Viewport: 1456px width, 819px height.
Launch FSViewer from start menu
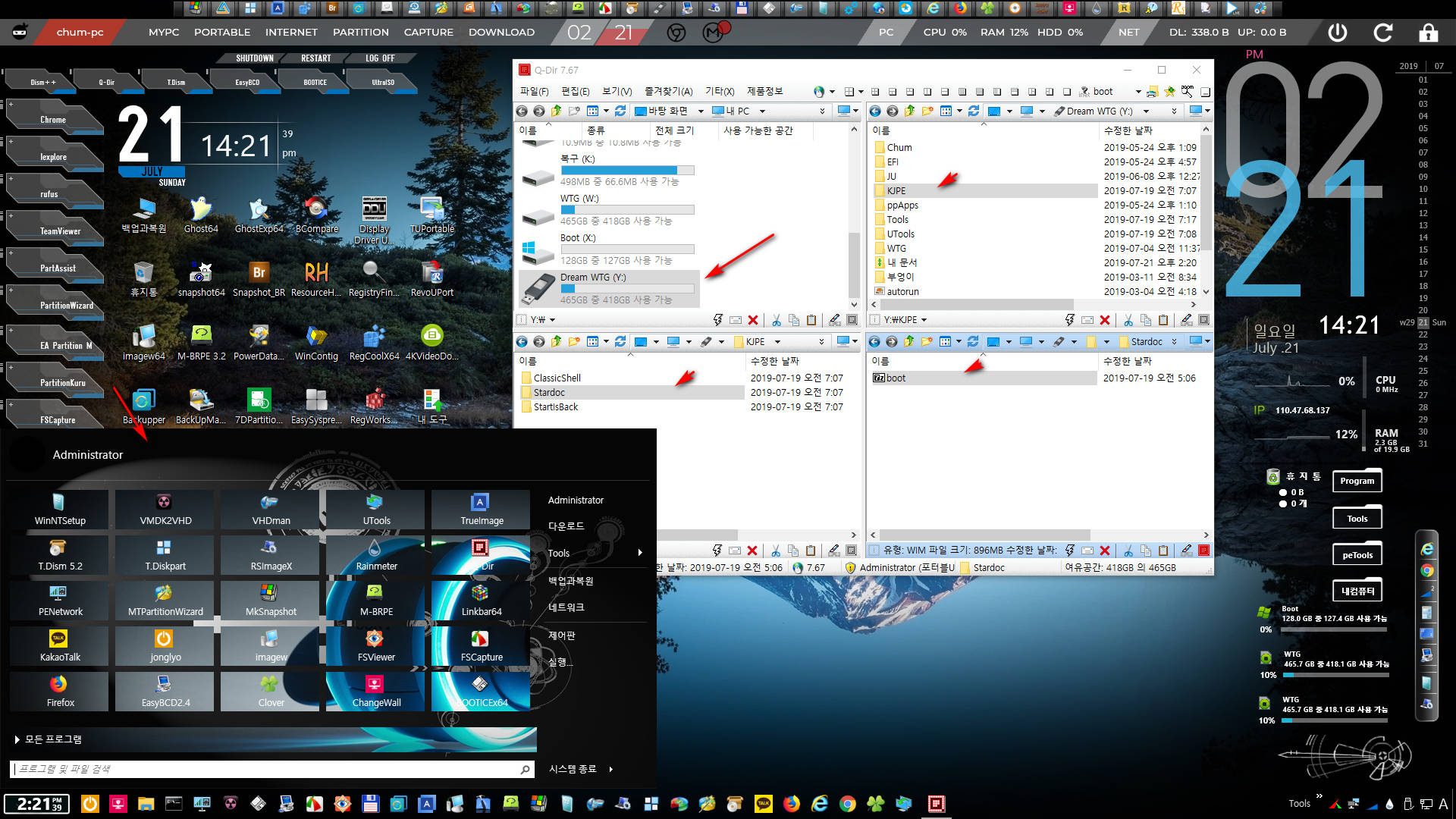pyautogui.click(x=376, y=646)
